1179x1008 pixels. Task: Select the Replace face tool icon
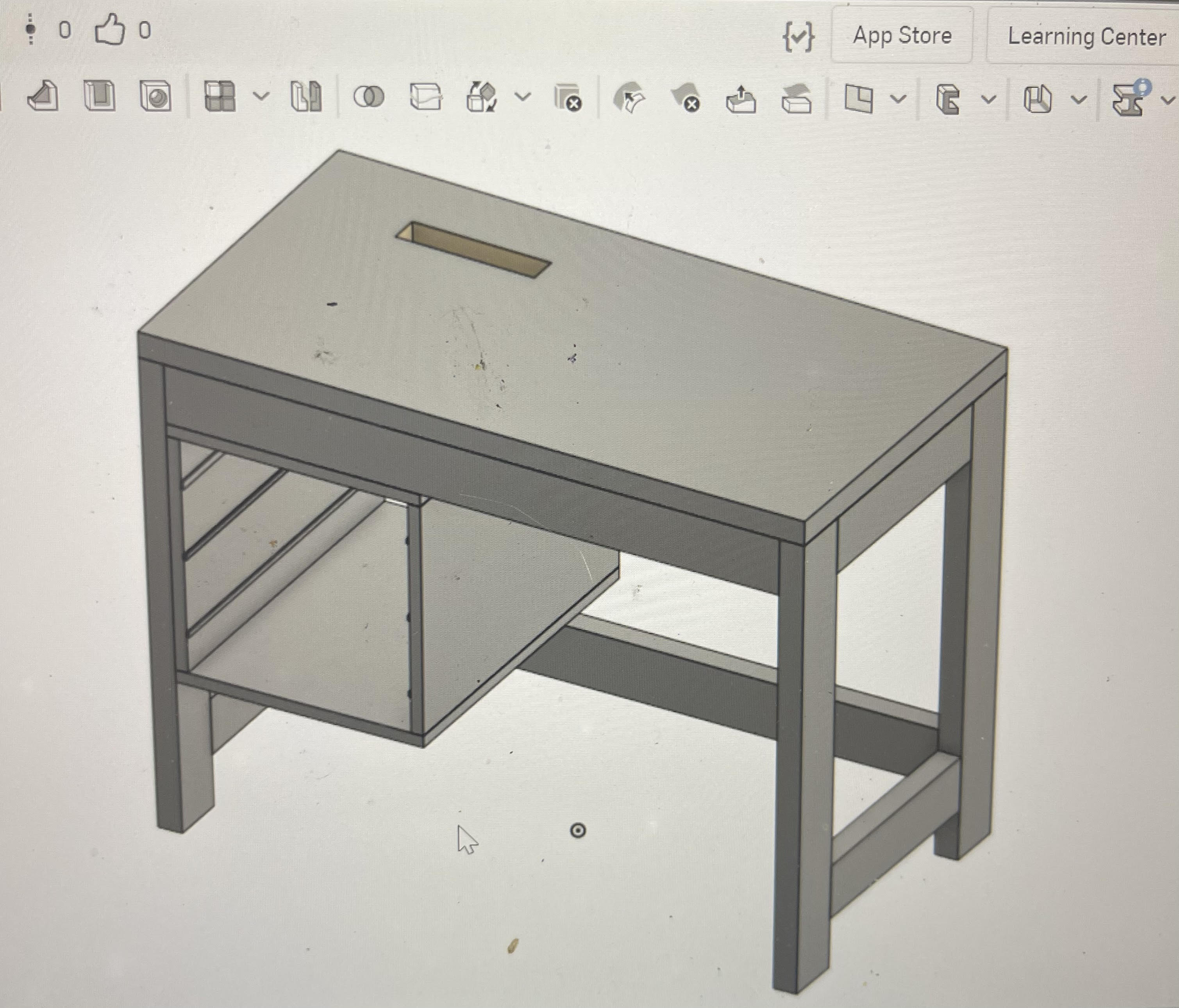[x=797, y=99]
